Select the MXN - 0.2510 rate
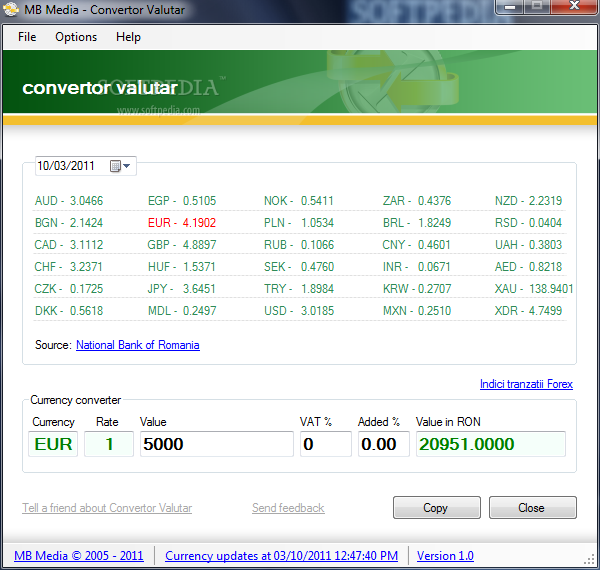600x570 pixels. point(417,311)
